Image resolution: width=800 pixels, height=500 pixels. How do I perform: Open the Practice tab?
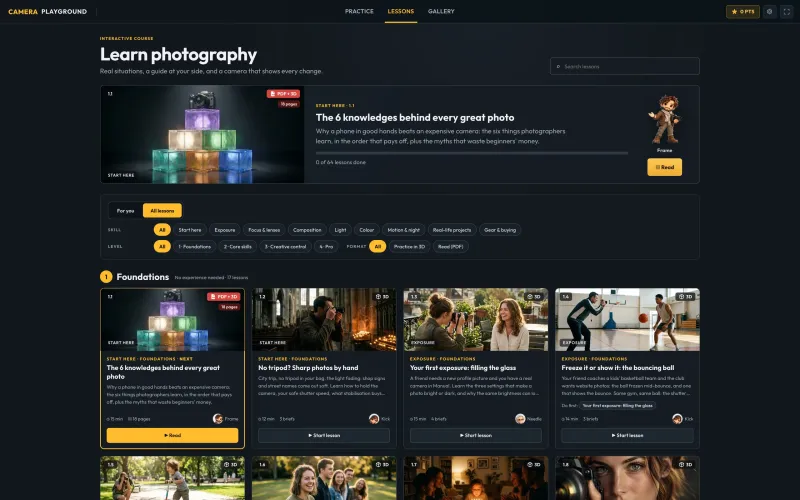point(359,11)
